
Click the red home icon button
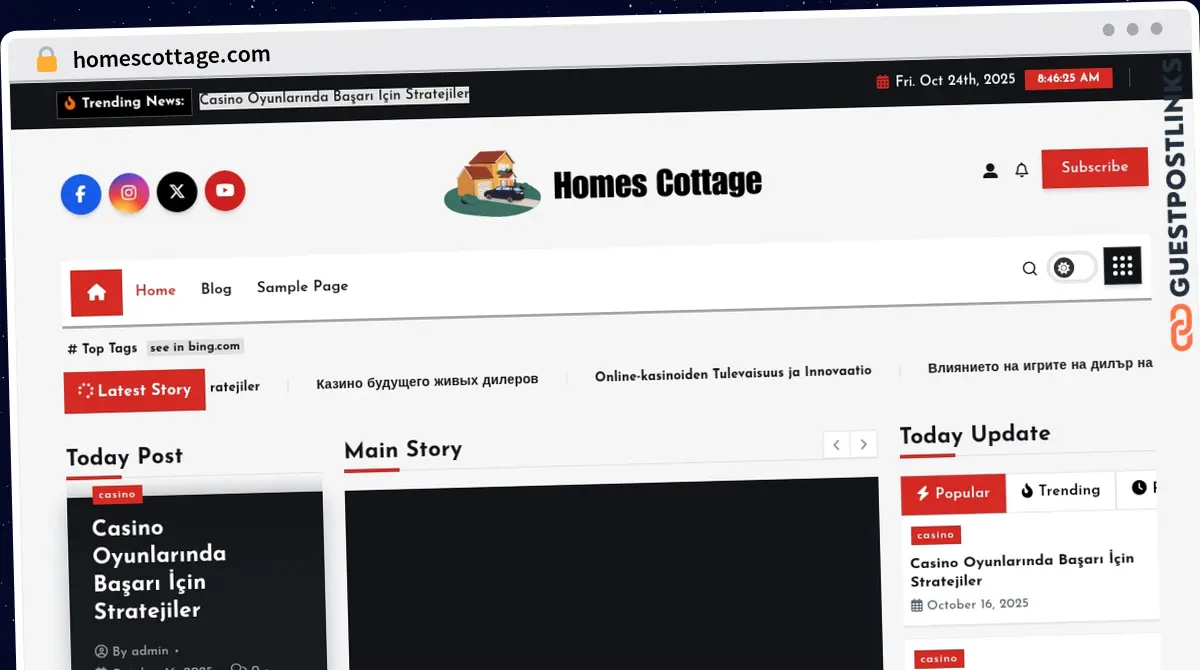(97, 292)
